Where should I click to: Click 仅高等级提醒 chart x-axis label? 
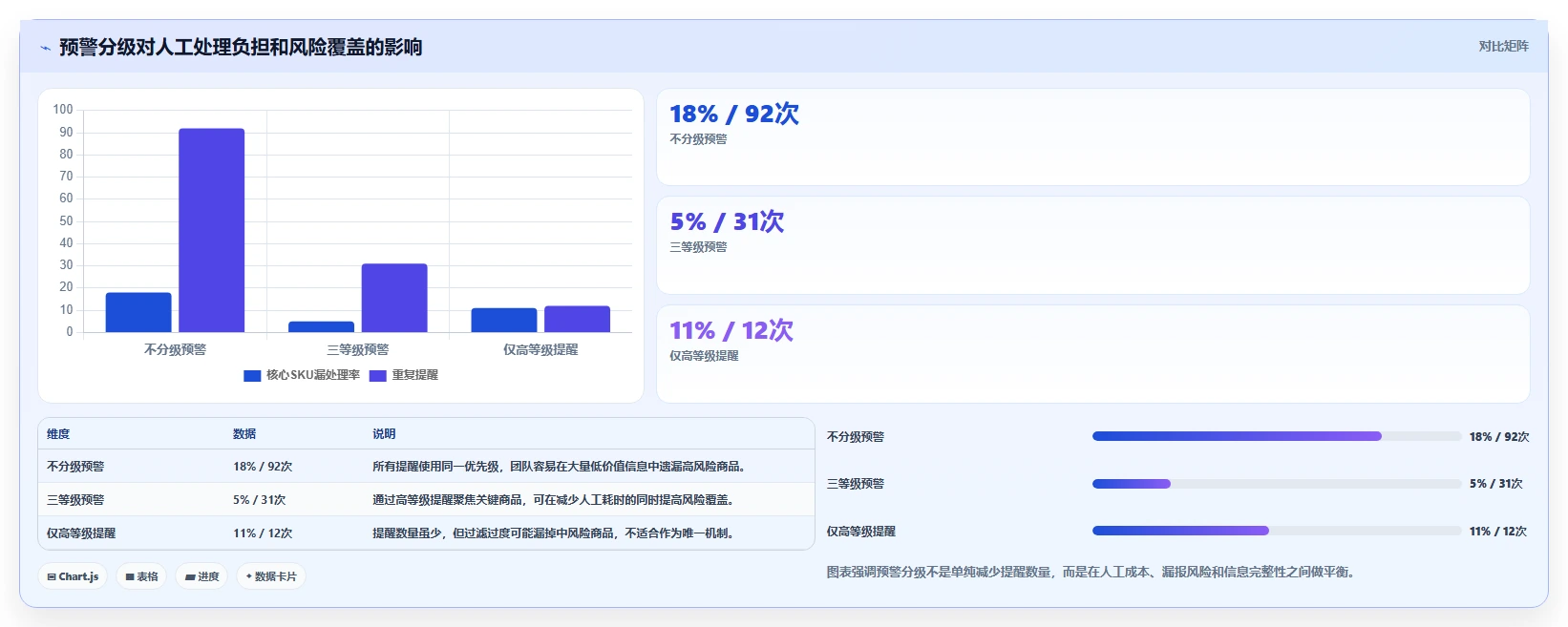[x=540, y=350]
